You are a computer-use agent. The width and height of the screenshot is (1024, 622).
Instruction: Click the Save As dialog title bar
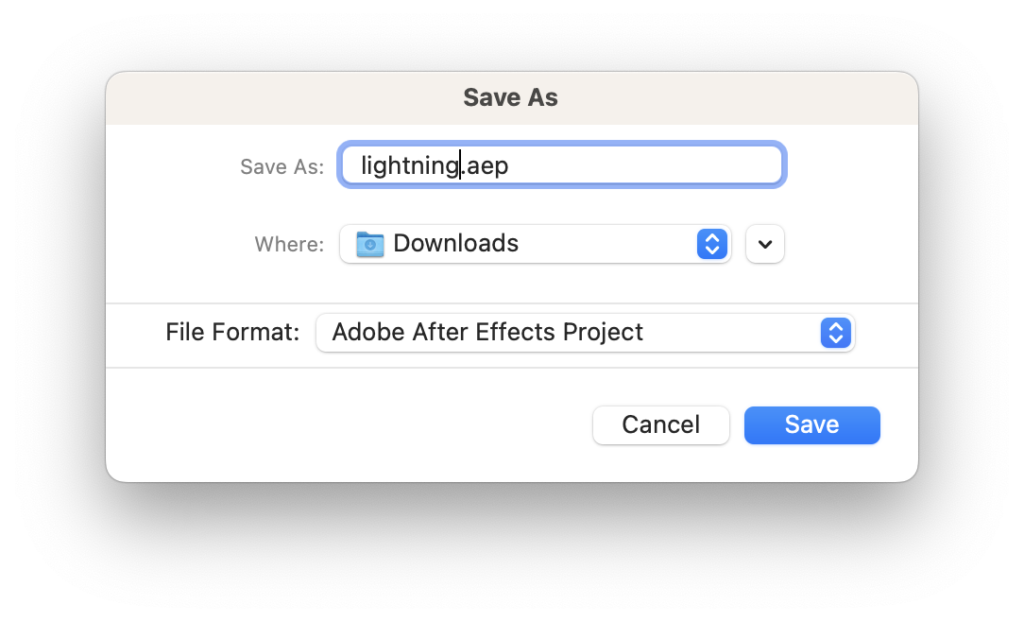pyautogui.click(x=512, y=98)
